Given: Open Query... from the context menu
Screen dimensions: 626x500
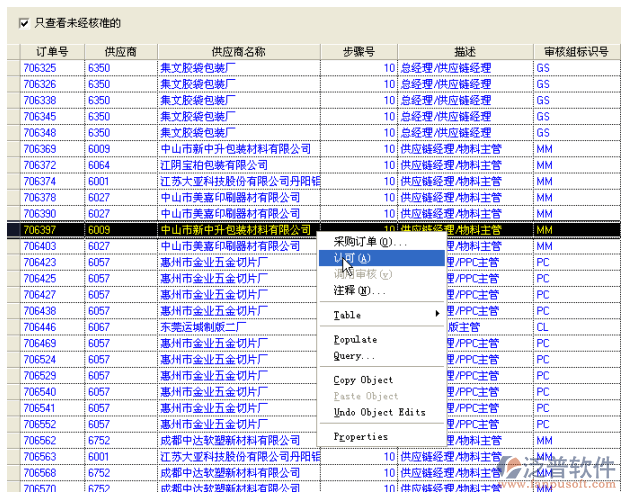Looking at the screenshot, I should [354, 356].
